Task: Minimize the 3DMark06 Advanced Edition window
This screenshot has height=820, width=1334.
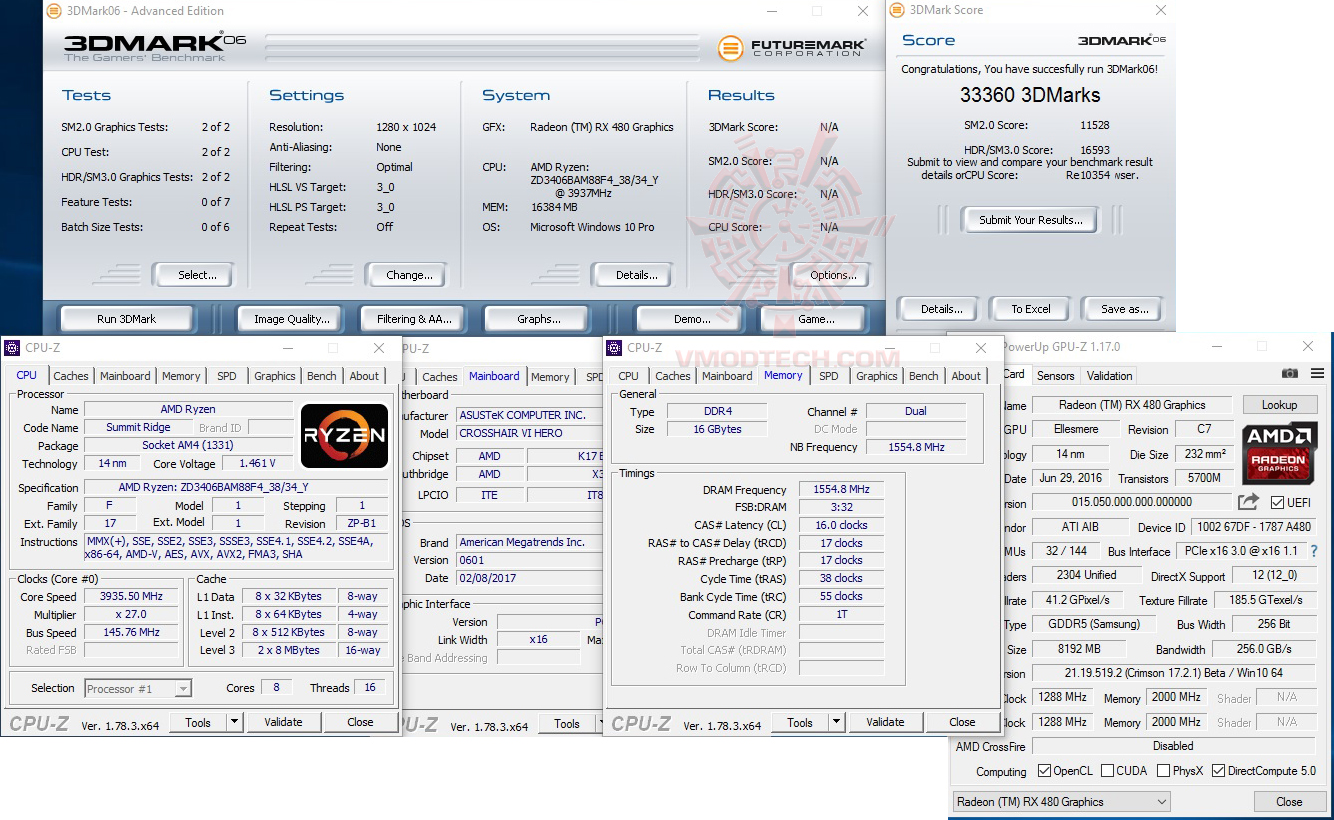Action: [771, 11]
